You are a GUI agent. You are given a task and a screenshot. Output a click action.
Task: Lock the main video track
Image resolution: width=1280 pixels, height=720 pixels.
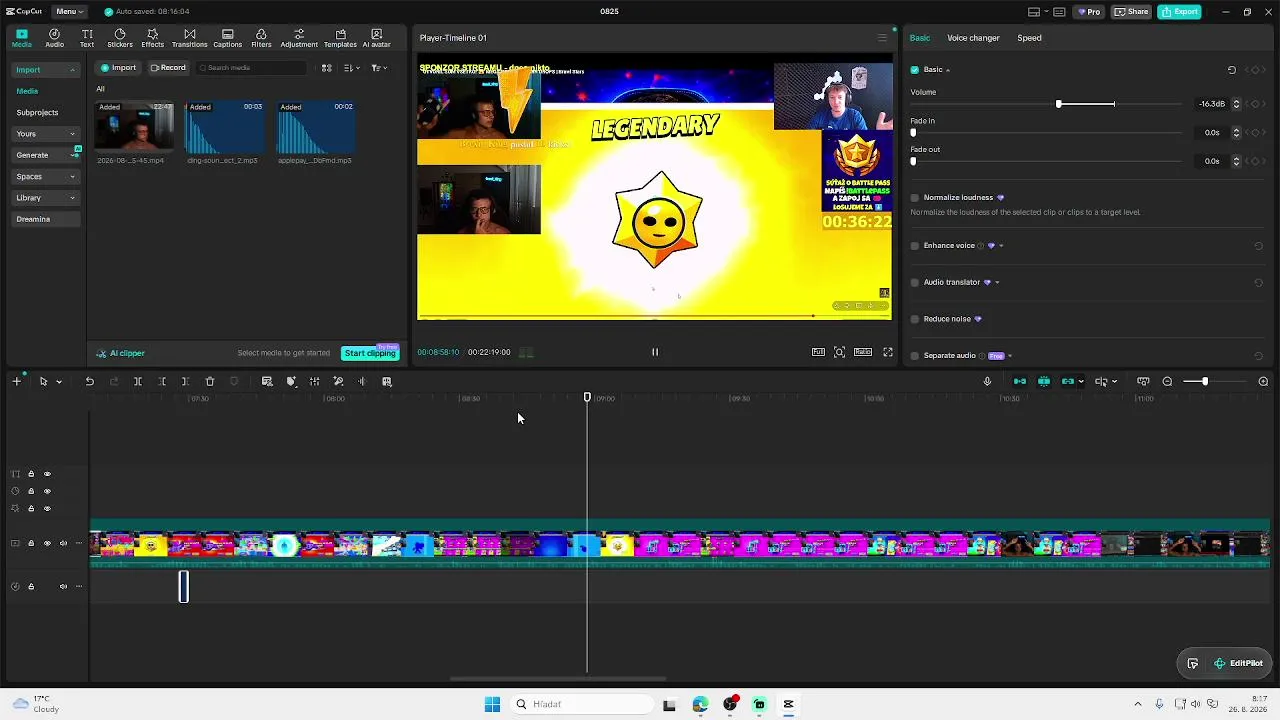31,543
